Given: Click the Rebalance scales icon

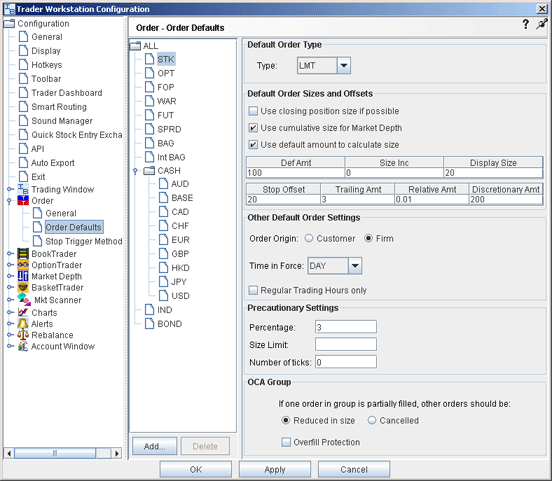Looking at the screenshot, I should click(x=23, y=335).
